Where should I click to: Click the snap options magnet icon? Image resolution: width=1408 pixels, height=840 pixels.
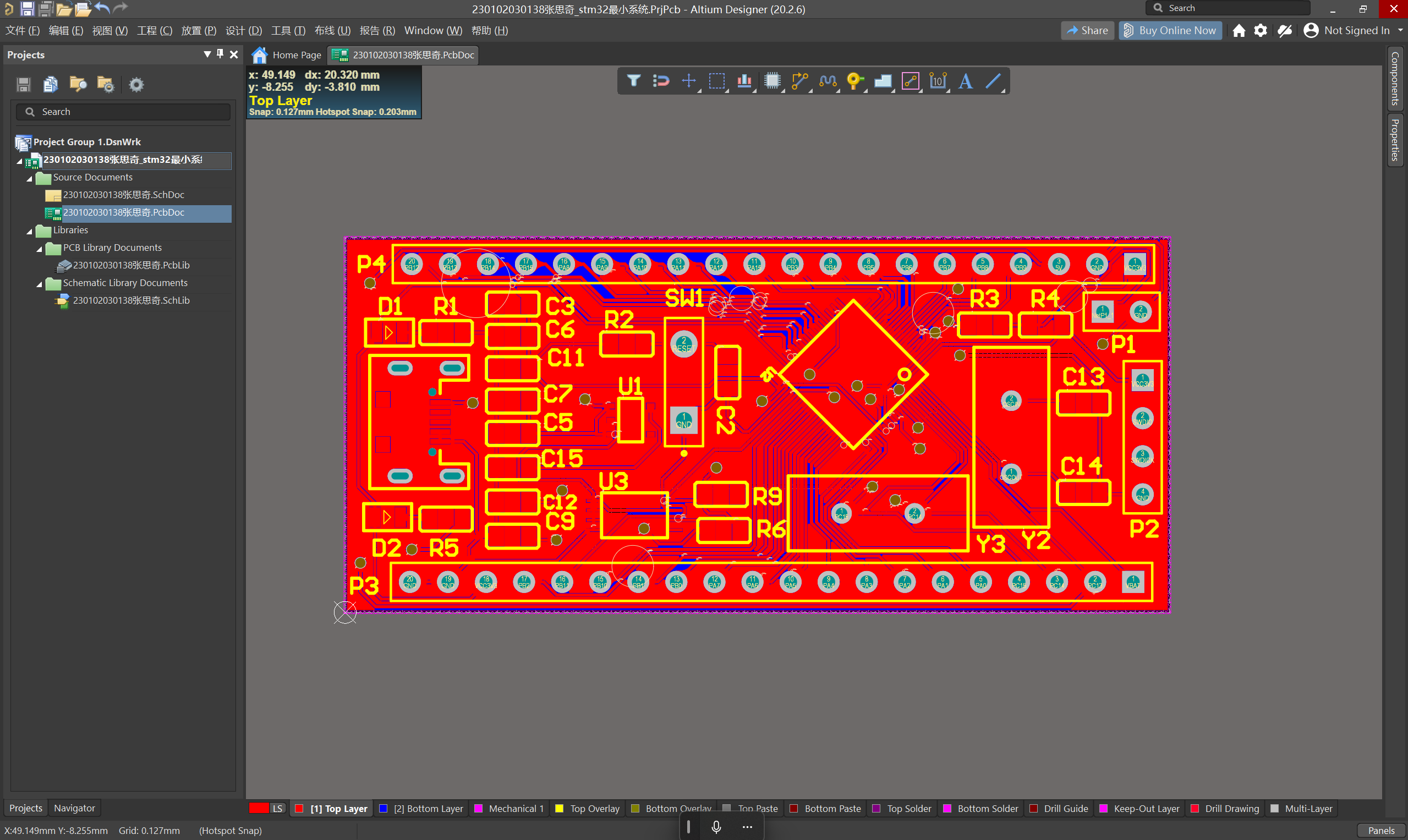(661, 81)
